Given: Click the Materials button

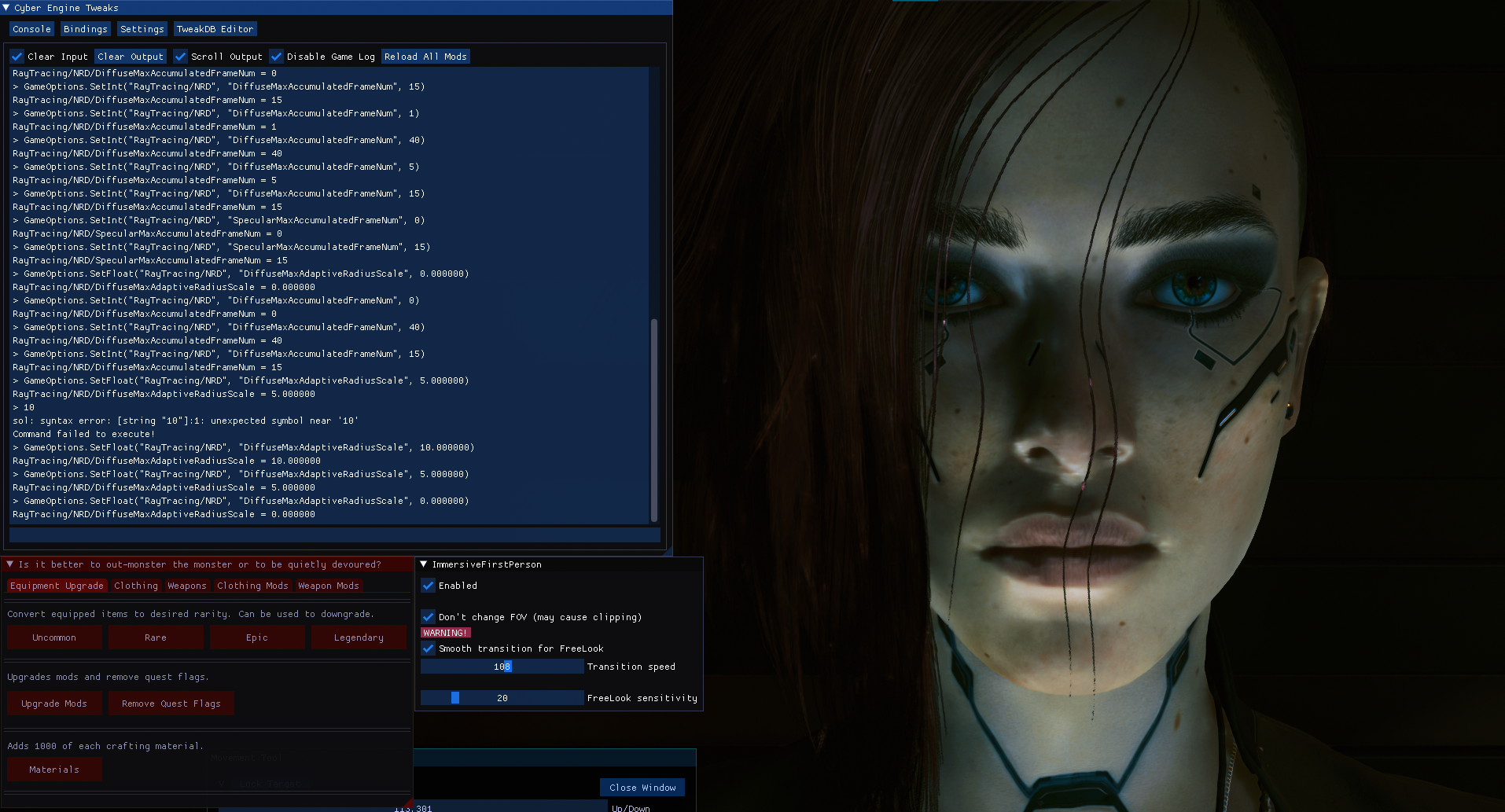Looking at the screenshot, I should (54, 770).
